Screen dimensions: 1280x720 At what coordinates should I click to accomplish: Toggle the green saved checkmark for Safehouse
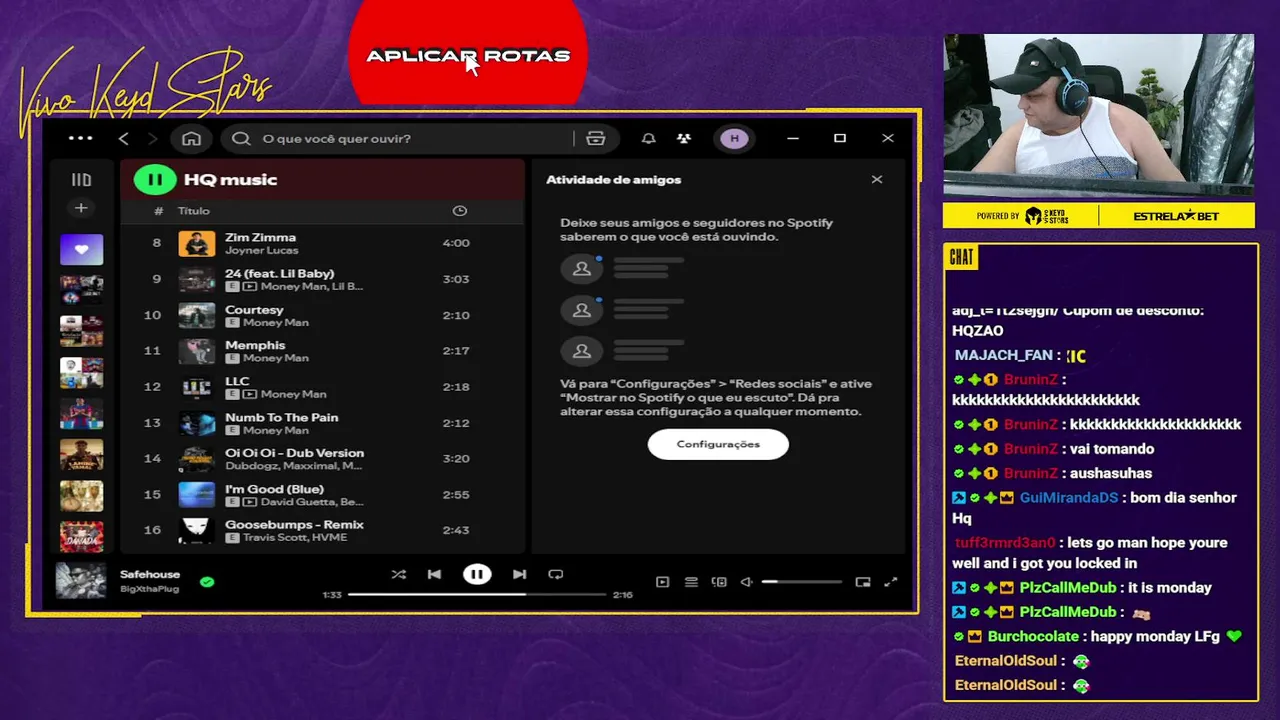pyautogui.click(x=207, y=581)
